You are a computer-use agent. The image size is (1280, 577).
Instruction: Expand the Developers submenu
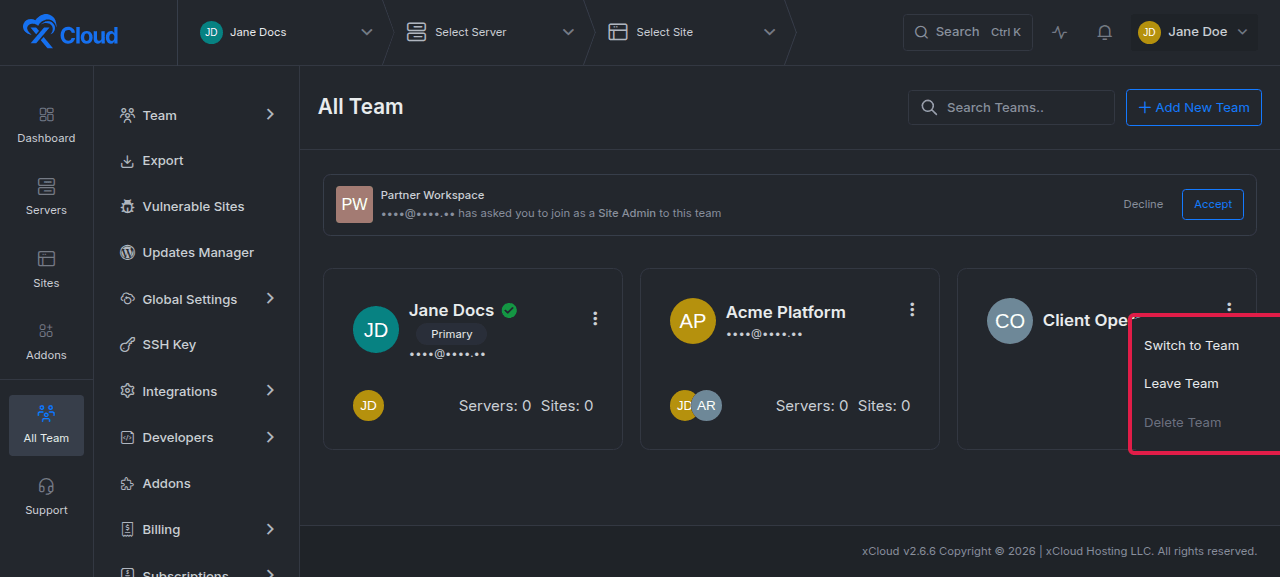pyautogui.click(x=270, y=437)
